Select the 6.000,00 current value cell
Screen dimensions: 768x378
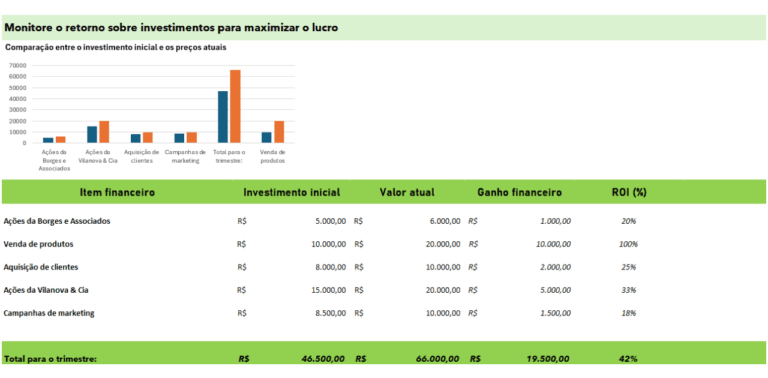click(407, 221)
